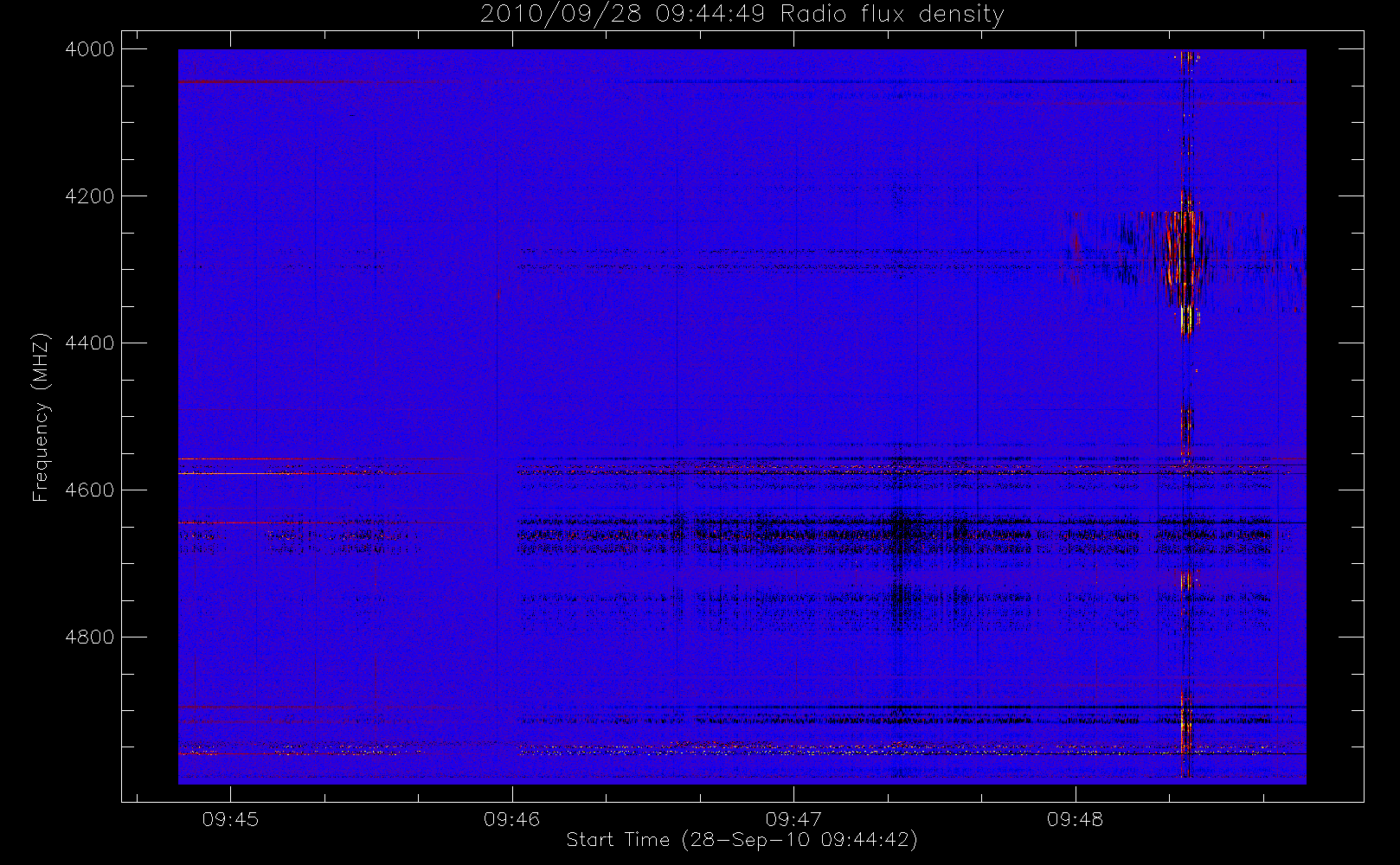The height and width of the screenshot is (865, 1400).
Task: Click the plot title 'Radio flux density'
Action: [742, 15]
